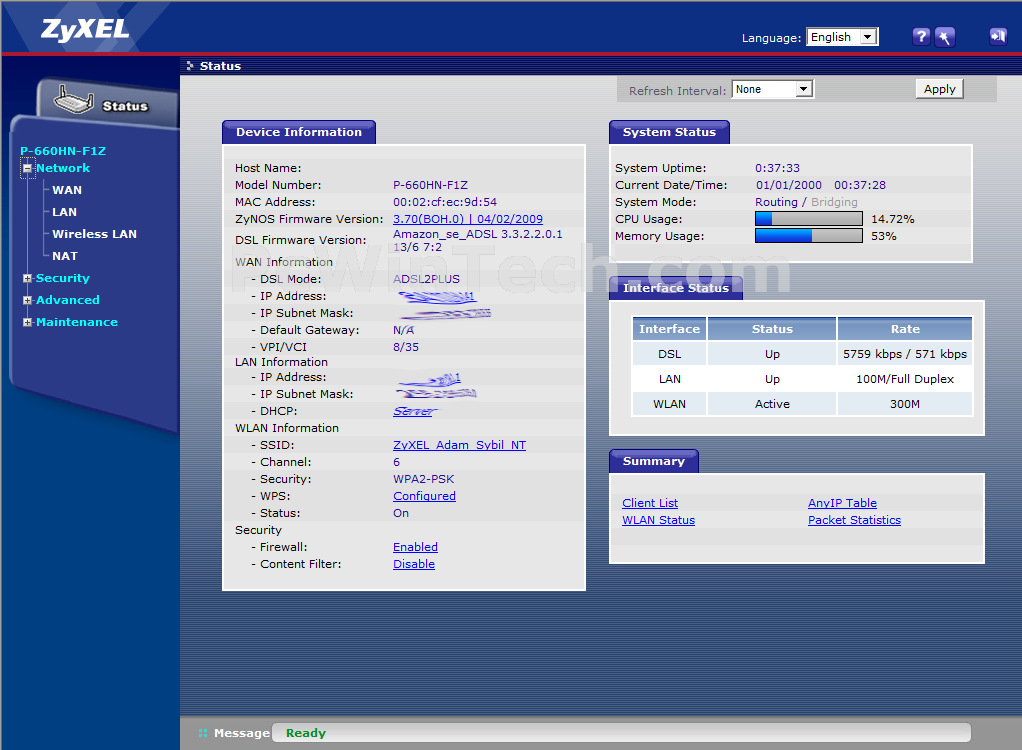
Task: Click the 'Bridging' system mode text
Action: [834, 202]
